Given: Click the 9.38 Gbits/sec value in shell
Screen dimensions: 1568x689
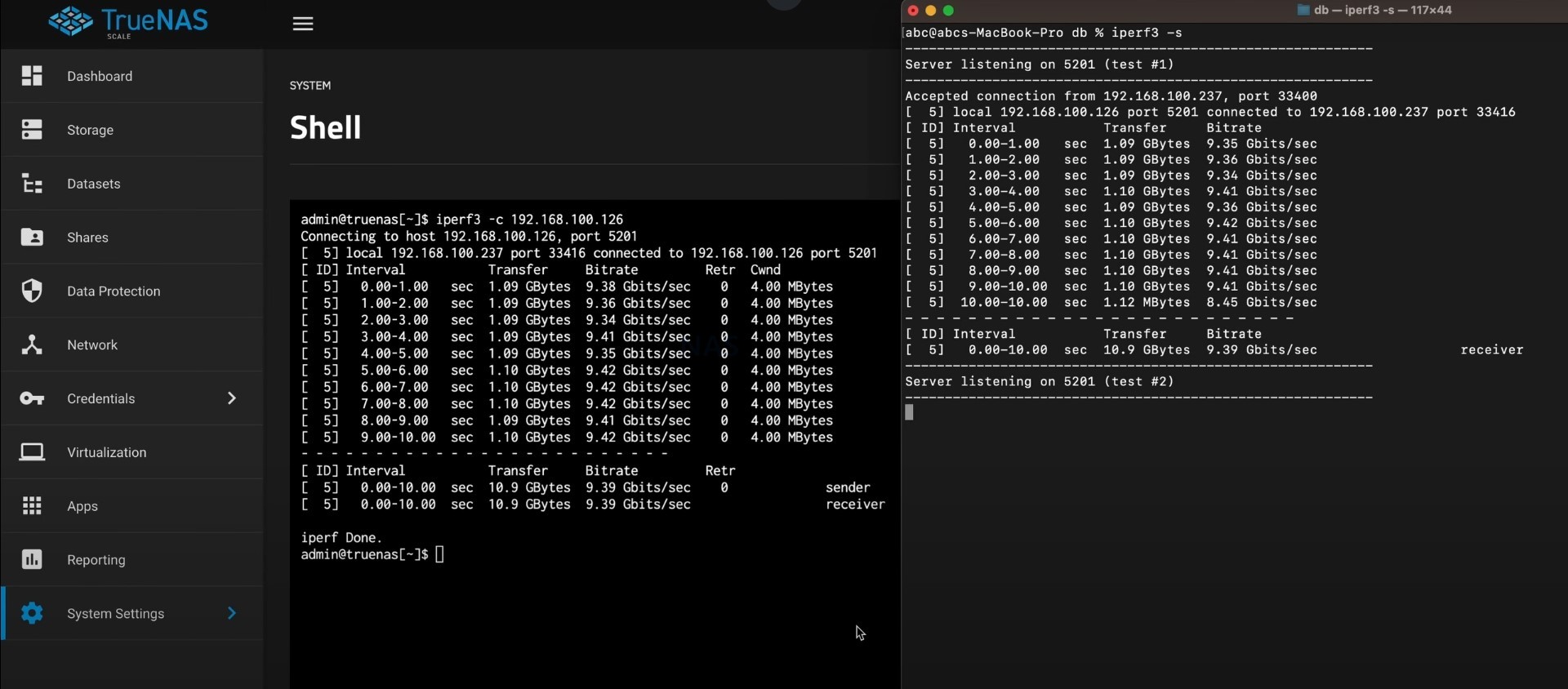Looking at the screenshot, I should coord(638,287).
